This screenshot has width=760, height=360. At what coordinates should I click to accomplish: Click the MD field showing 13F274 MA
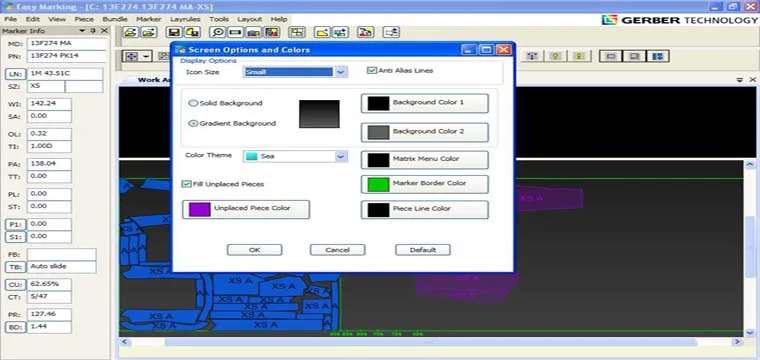pos(66,44)
